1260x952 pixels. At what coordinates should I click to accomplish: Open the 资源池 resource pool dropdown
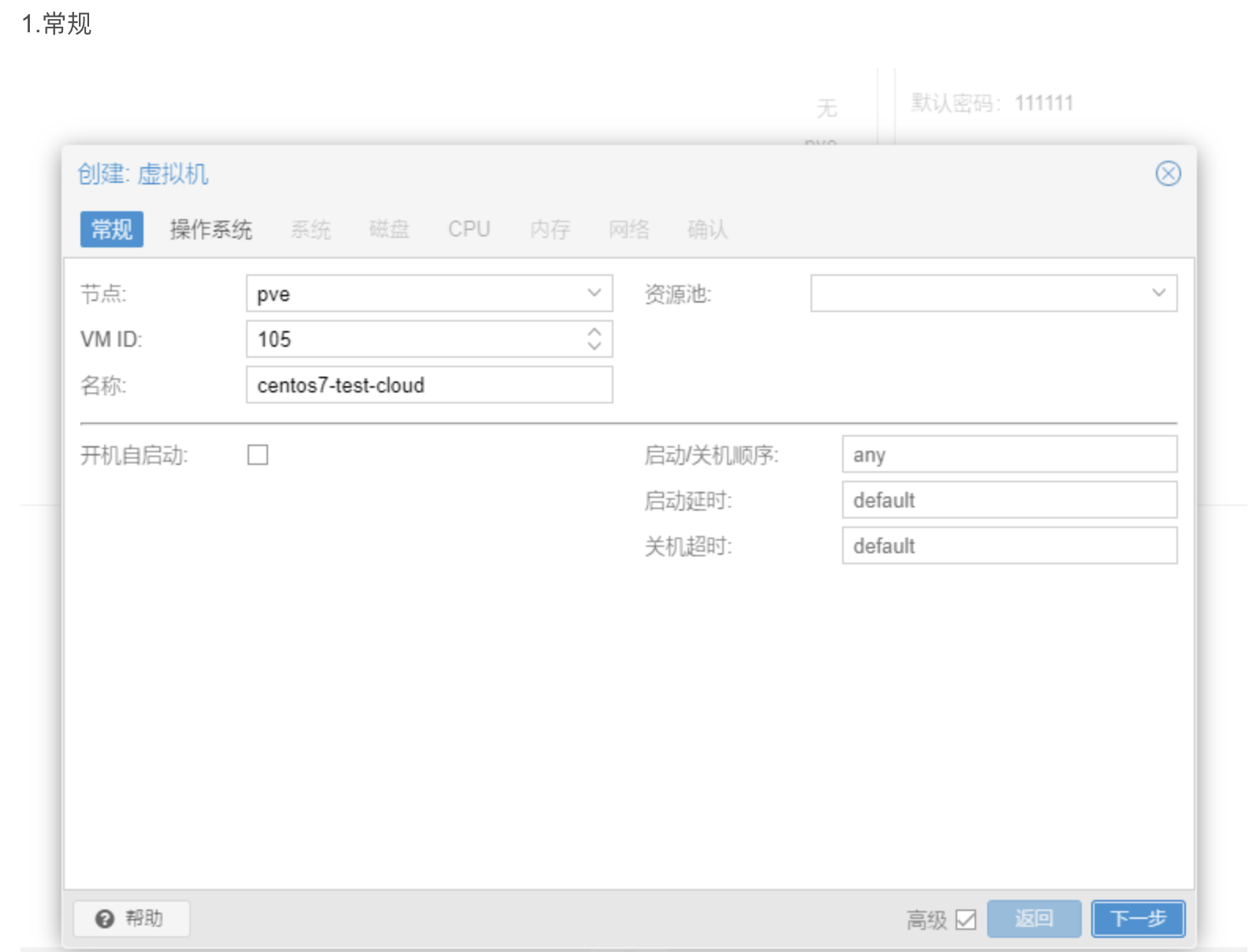(1157, 293)
